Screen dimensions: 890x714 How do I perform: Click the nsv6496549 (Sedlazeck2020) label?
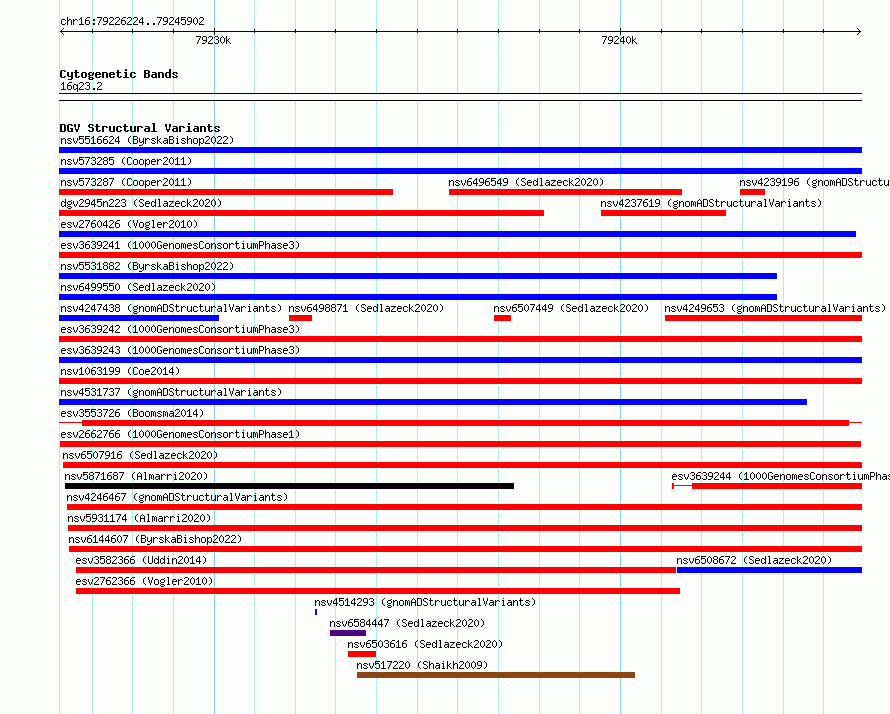click(526, 182)
